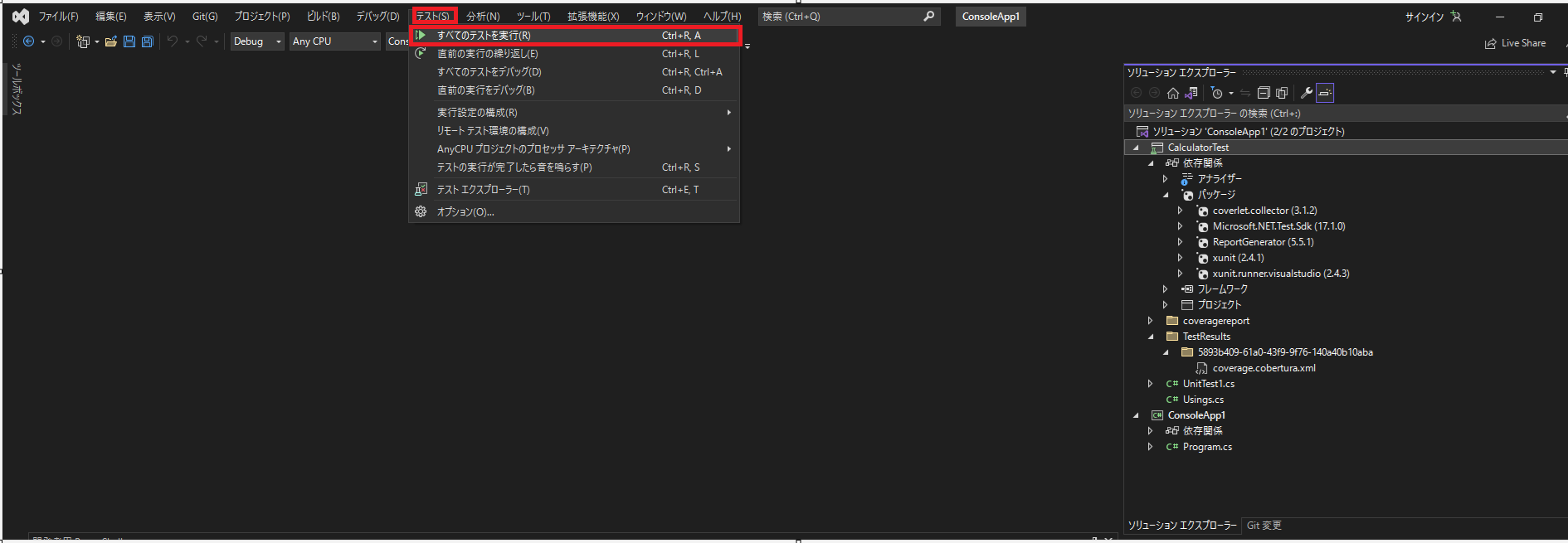
Task: Click the properties wrench icon
Action: click(1306, 93)
